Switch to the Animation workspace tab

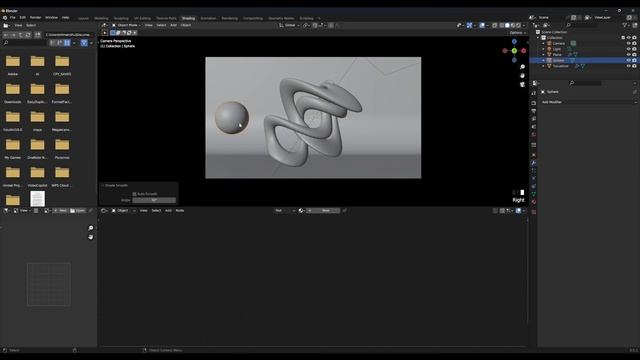click(x=208, y=18)
